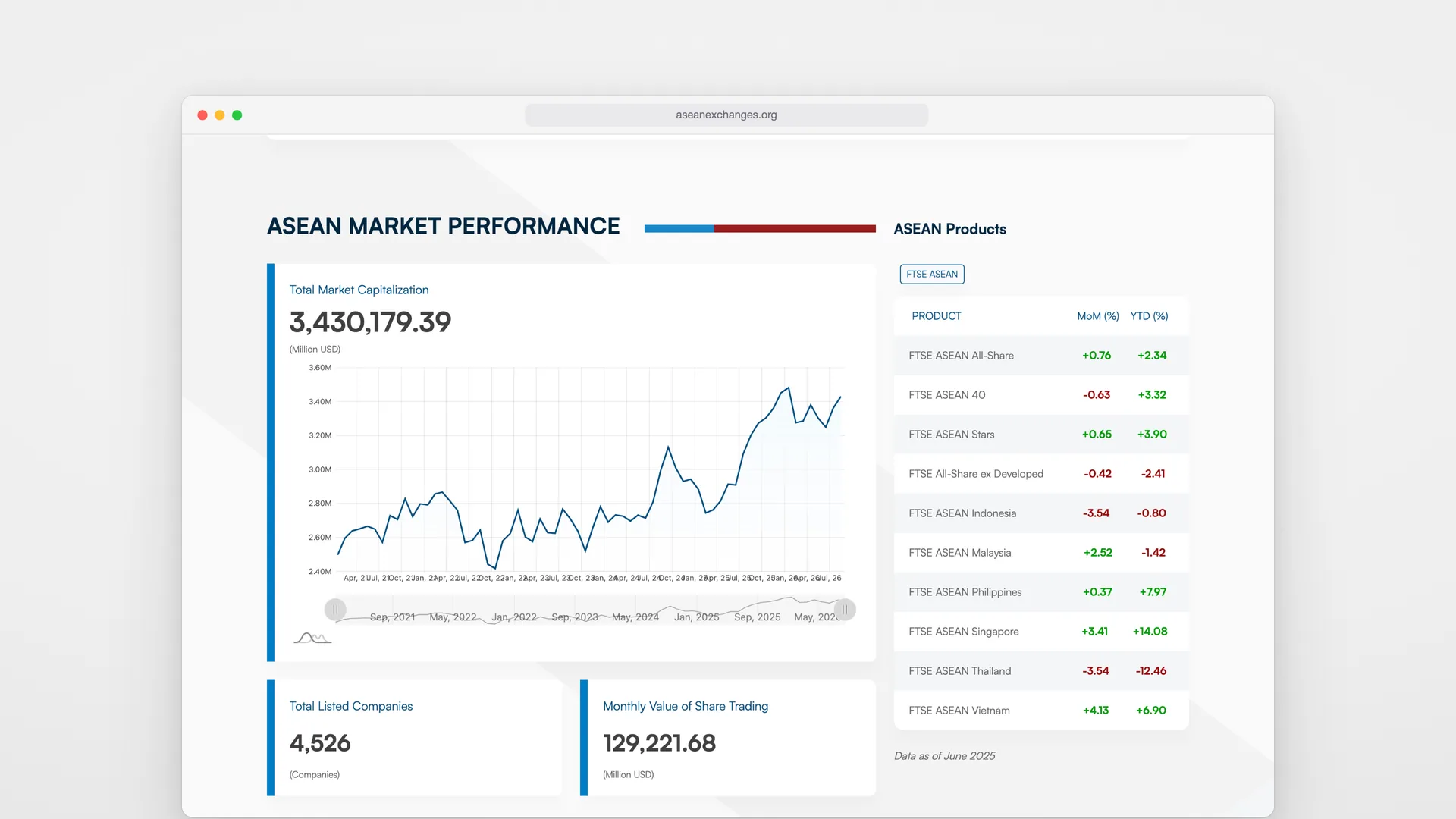Select the FTSE ASEAN tab

point(932,274)
